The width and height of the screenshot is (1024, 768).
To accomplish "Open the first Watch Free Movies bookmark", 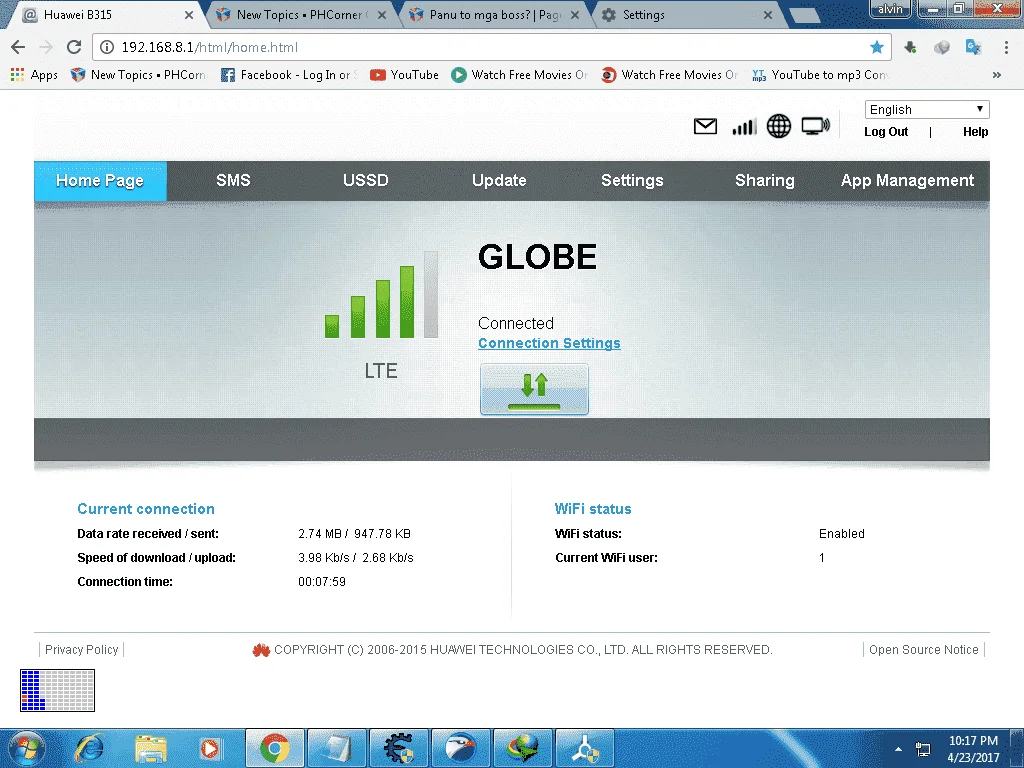I will pos(520,75).
